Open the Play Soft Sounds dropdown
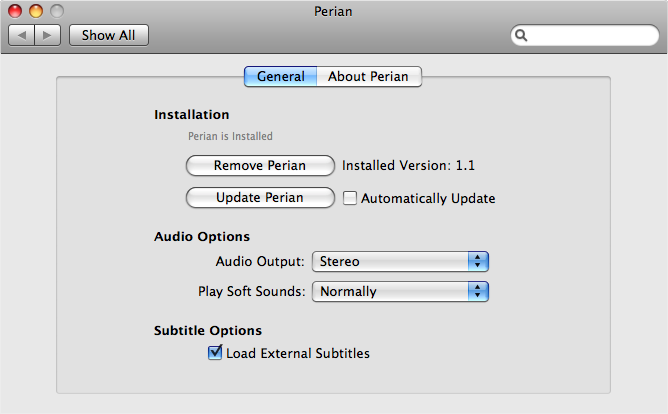Image resolution: width=668 pixels, height=414 pixels. coord(400,292)
